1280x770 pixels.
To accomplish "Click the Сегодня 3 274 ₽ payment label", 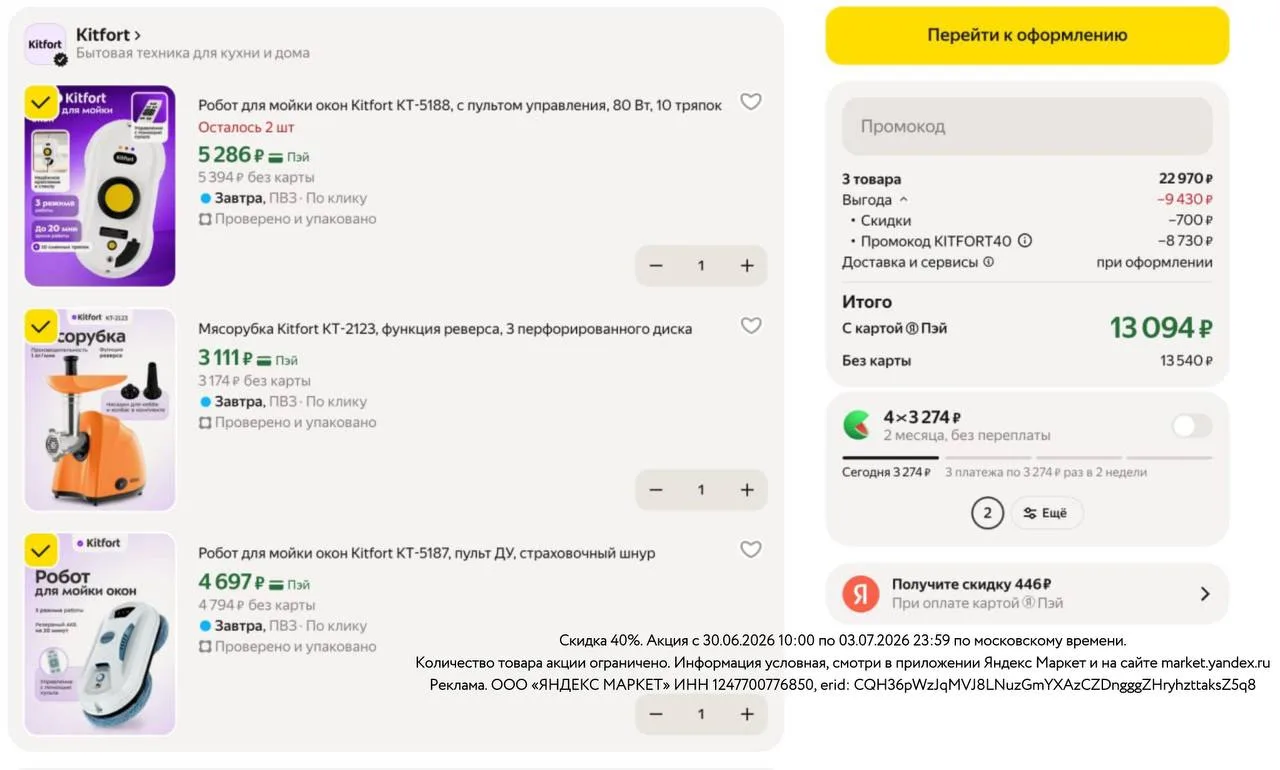I will click(887, 473).
